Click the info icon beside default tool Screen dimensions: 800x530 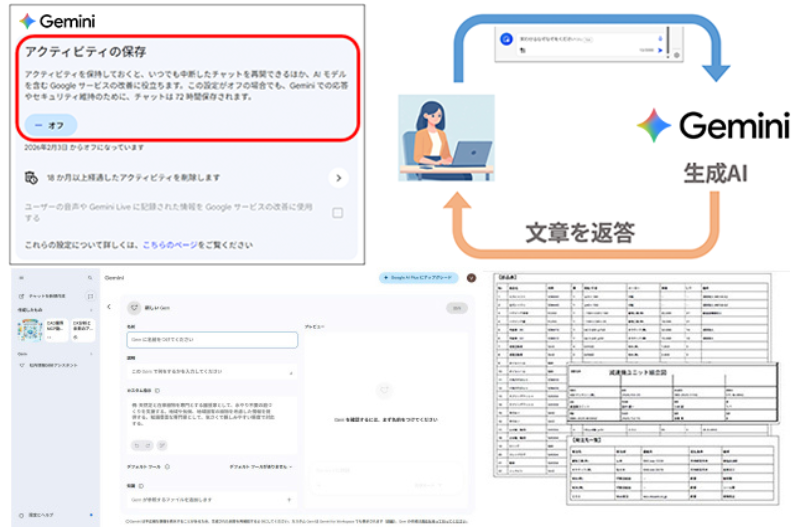[167, 467]
